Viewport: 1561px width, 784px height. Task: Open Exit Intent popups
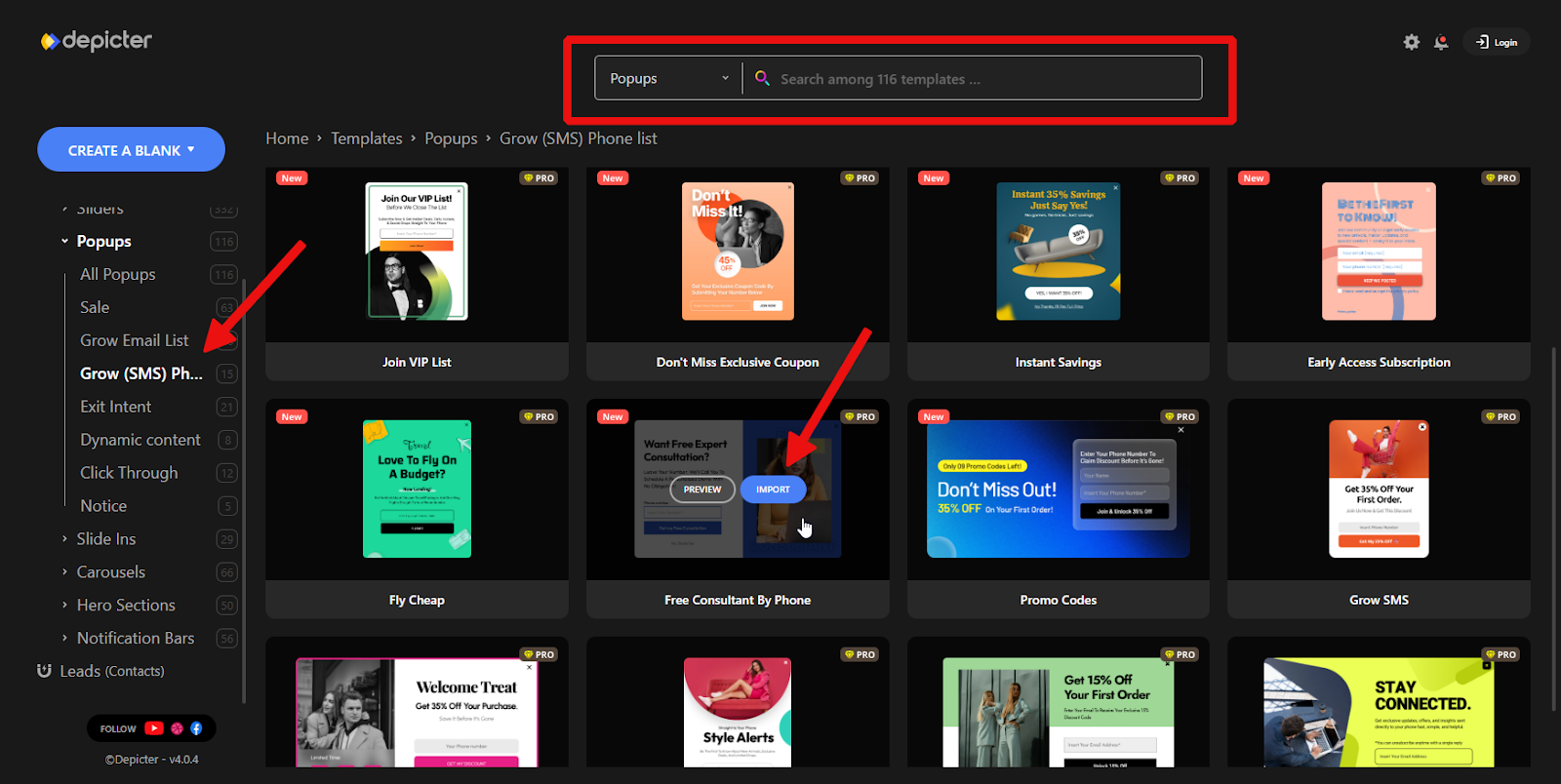tap(116, 407)
